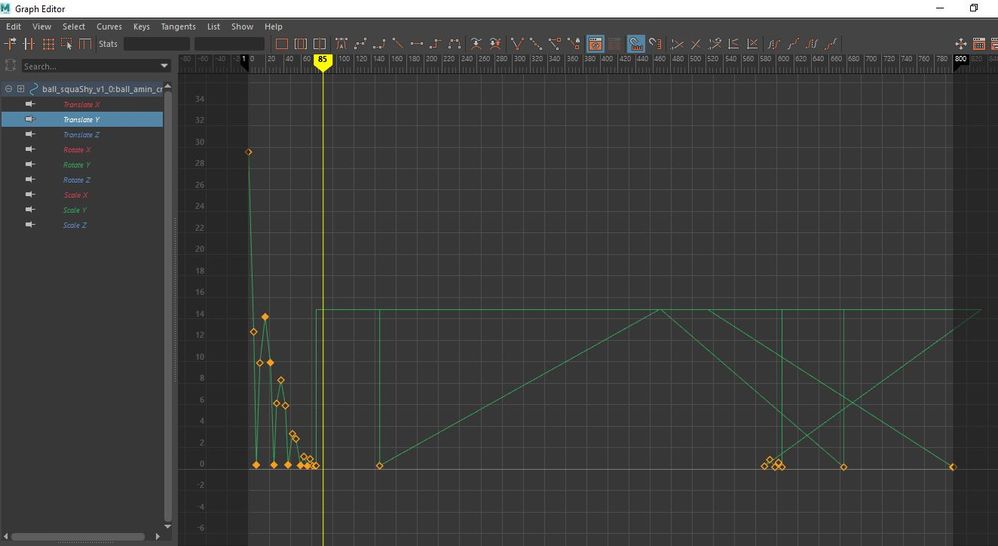Disable stacked curve display
Screen dimensions: 998x546
752,44
